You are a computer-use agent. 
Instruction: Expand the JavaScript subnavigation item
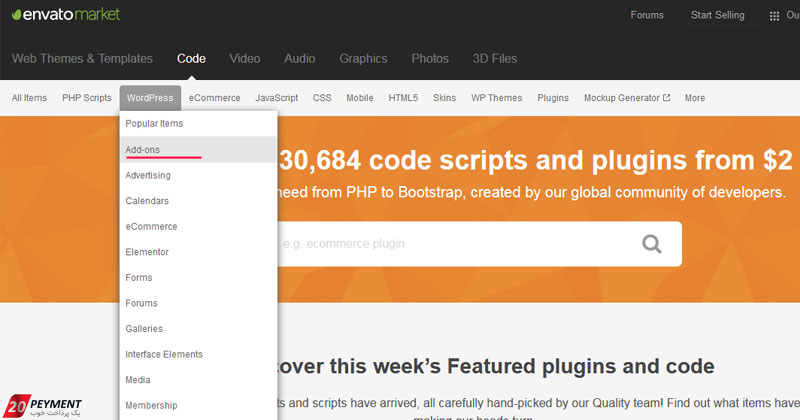pyautogui.click(x=277, y=97)
